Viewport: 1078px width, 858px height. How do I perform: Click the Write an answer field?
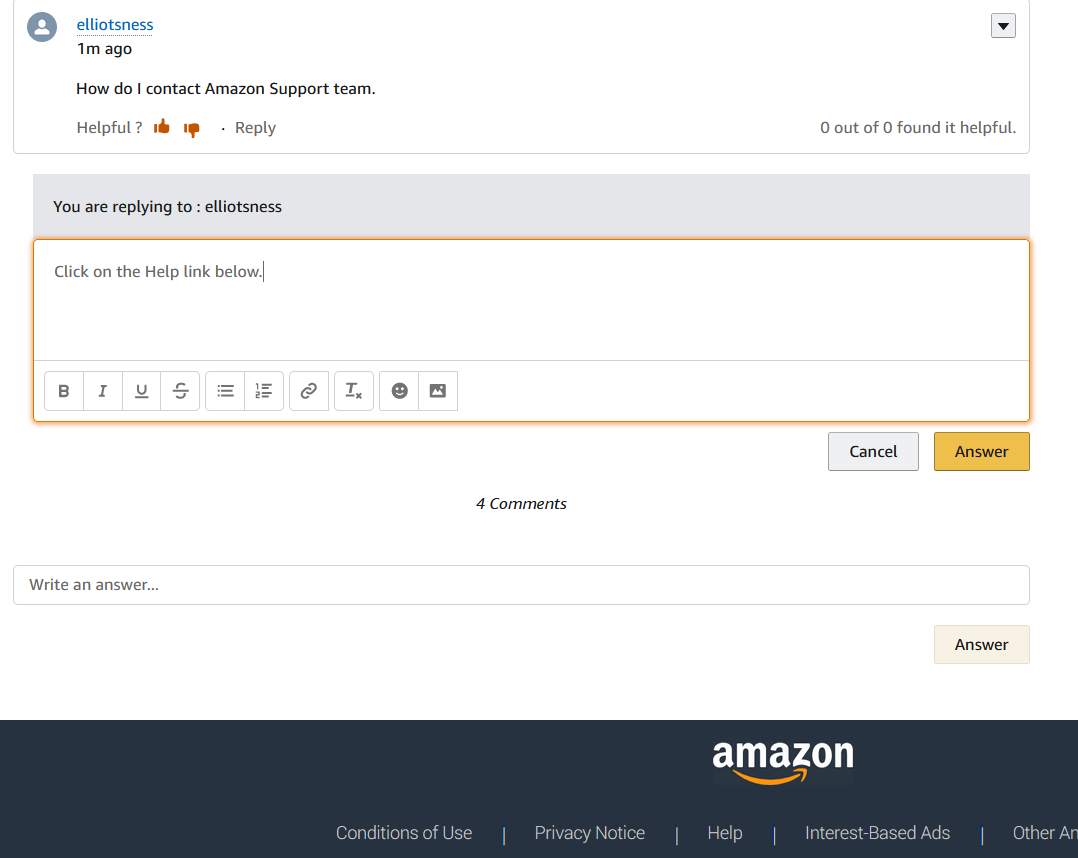click(x=521, y=585)
